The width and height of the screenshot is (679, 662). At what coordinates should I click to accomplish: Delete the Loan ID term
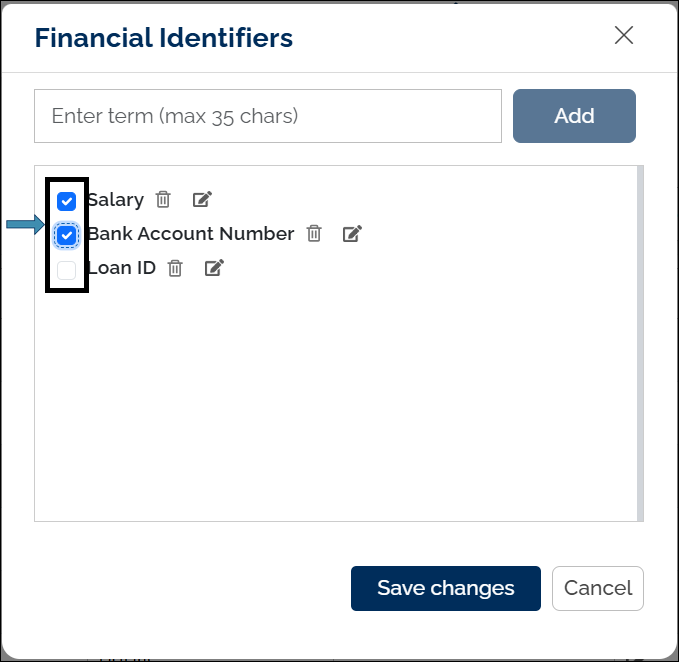point(175,267)
